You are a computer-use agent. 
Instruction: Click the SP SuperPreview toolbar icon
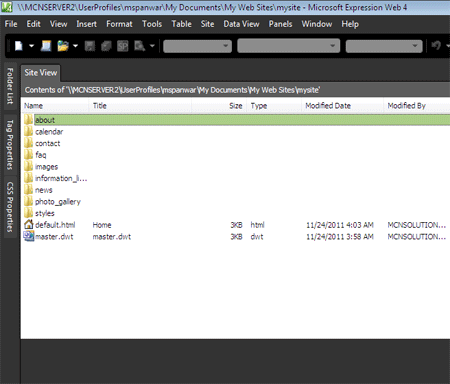tap(123, 46)
